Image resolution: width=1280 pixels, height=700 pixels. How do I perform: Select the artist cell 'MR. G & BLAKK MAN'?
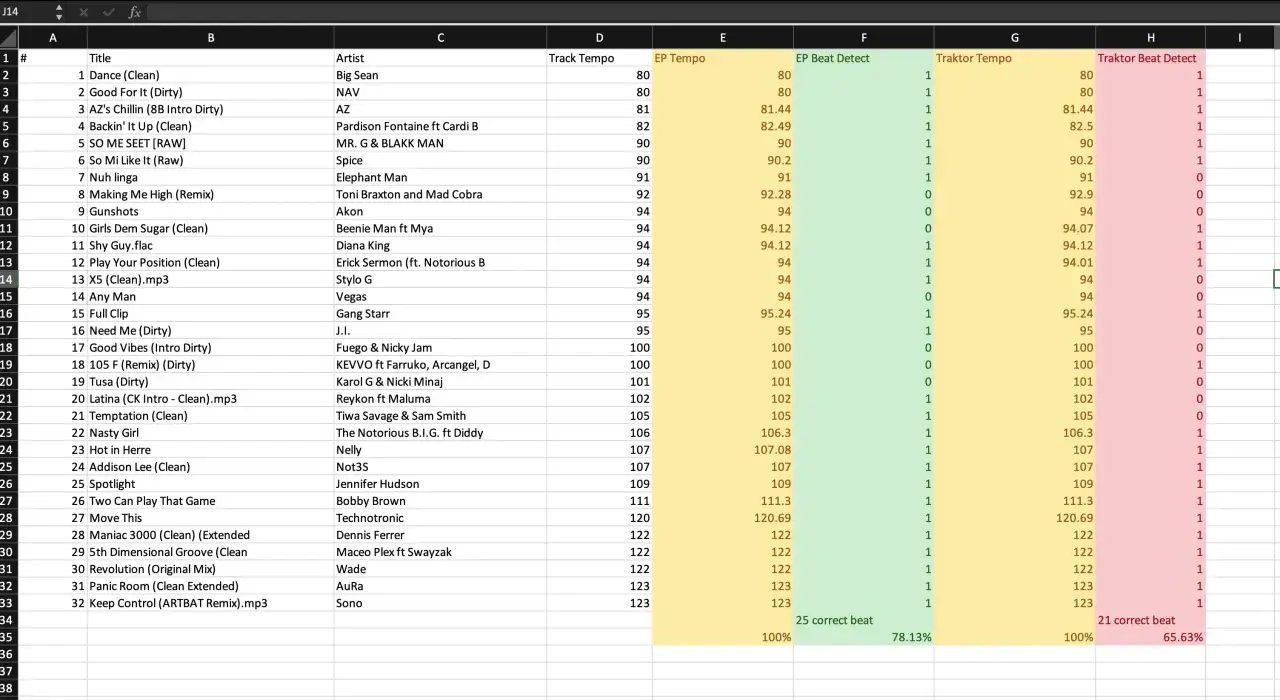(440, 143)
